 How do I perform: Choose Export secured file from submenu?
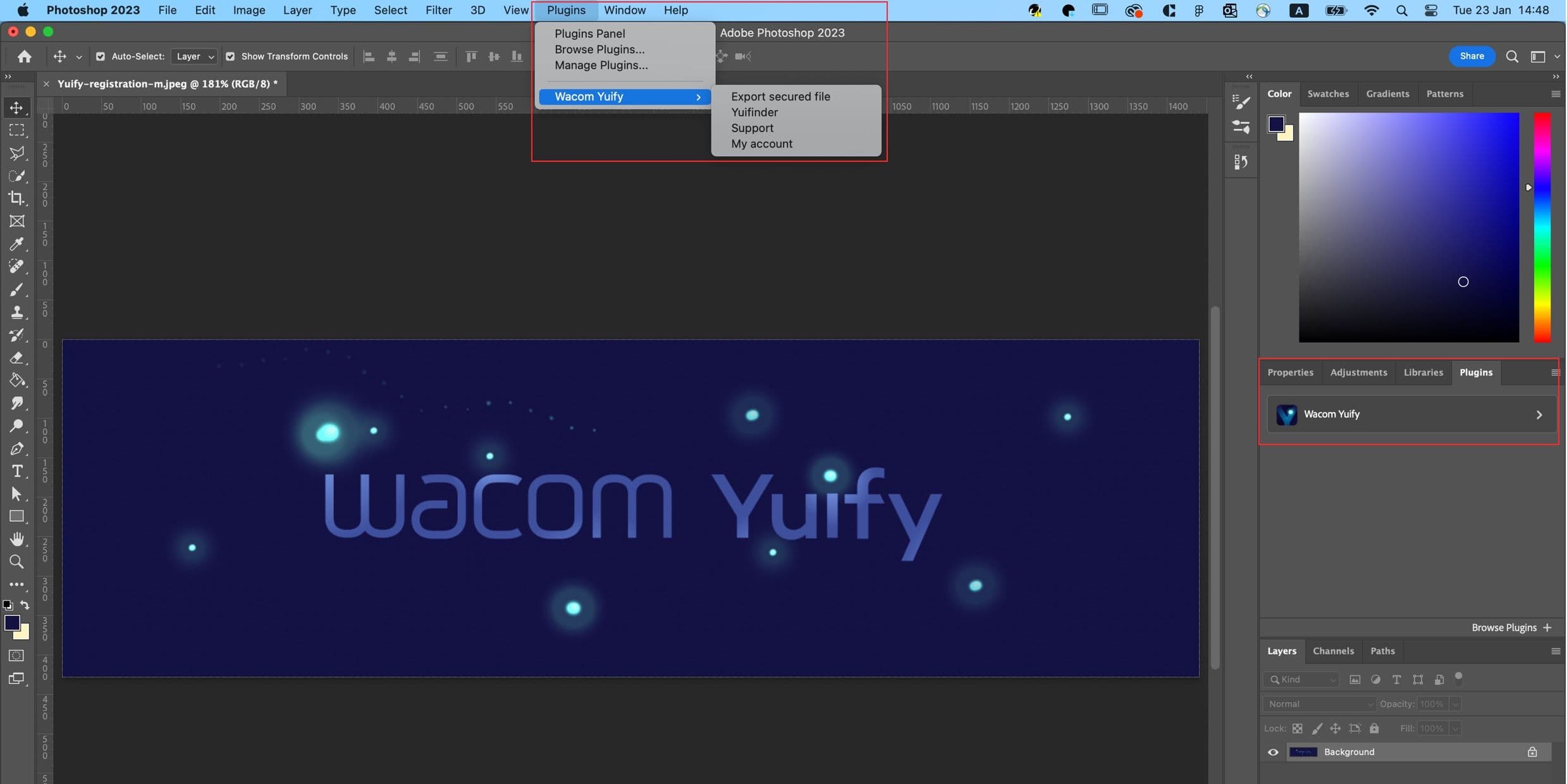click(780, 97)
